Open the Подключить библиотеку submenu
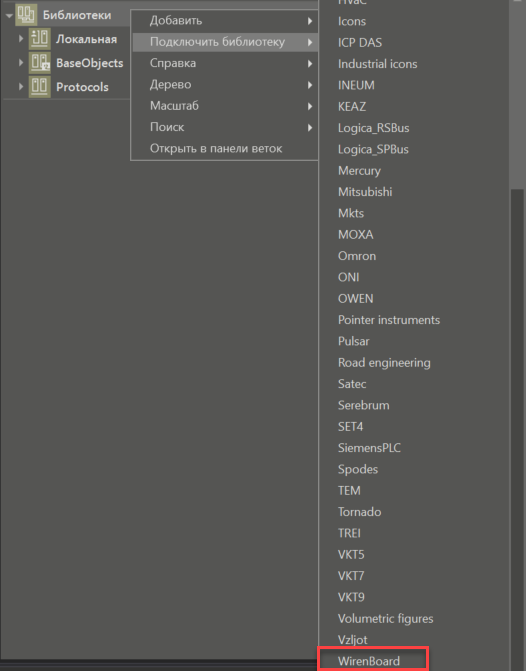Image resolution: width=526 pixels, height=671 pixels. click(225, 42)
